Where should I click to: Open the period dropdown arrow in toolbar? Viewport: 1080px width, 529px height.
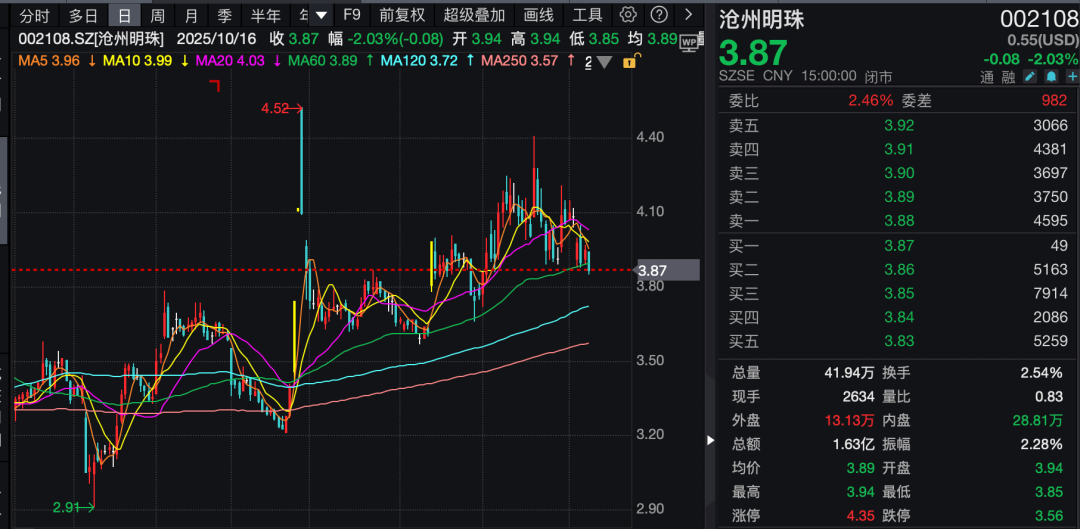(x=320, y=15)
